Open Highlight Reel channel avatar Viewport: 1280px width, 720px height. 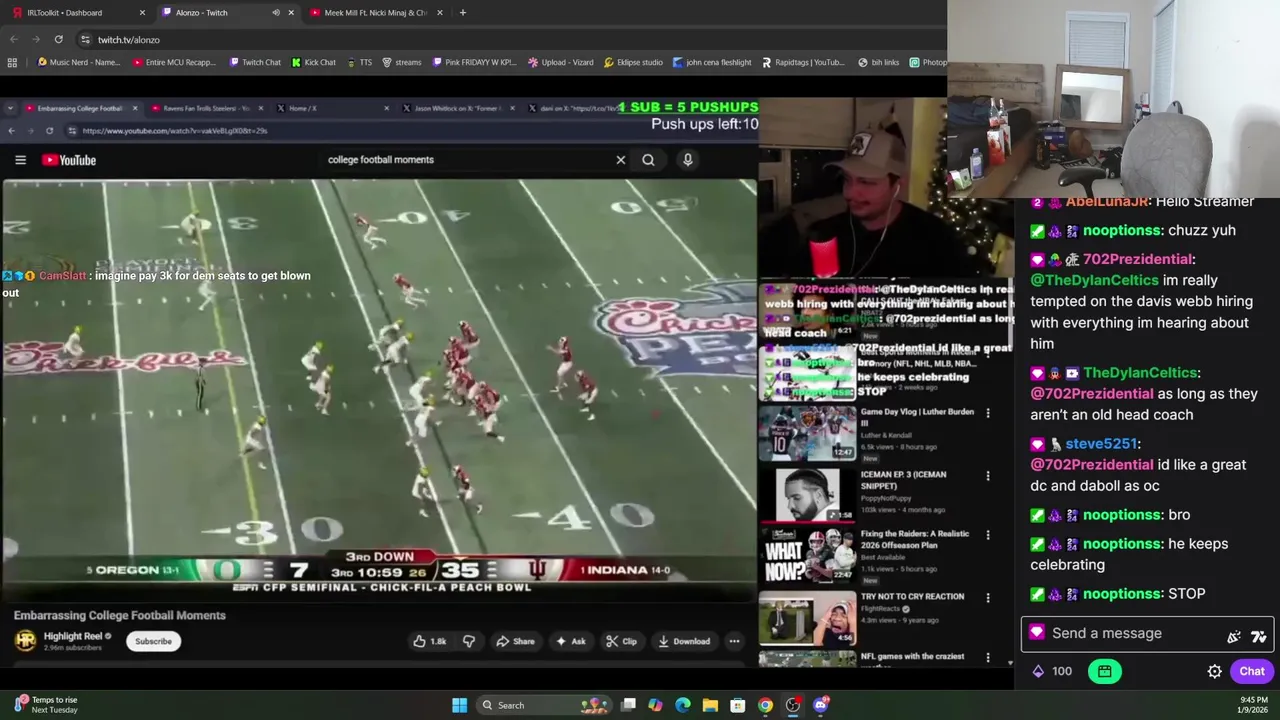tap(25, 640)
